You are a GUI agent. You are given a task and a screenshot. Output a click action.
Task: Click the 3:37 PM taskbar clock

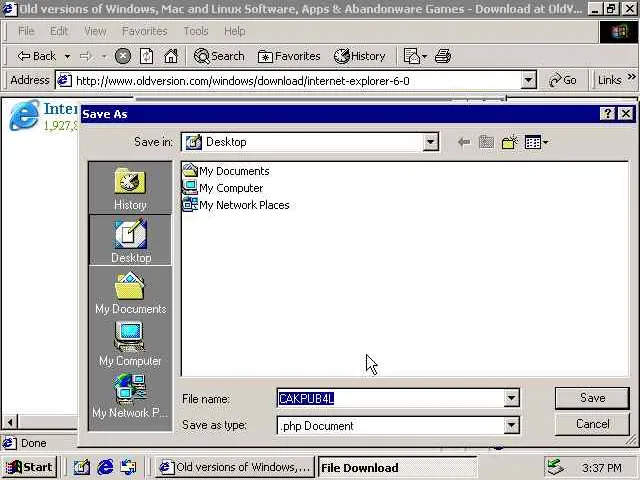click(x=602, y=468)
